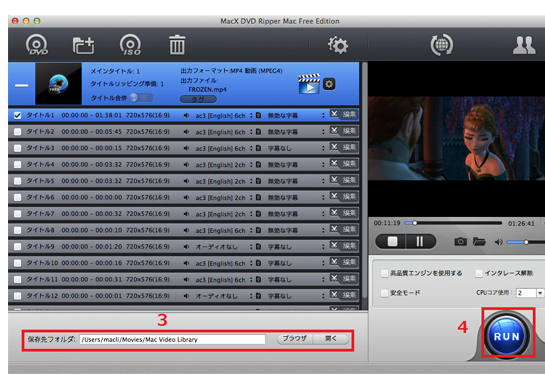Take snapshot with camera icon
Image resolution: width=545 pixels, height=388 pixels.
point(461,241)
